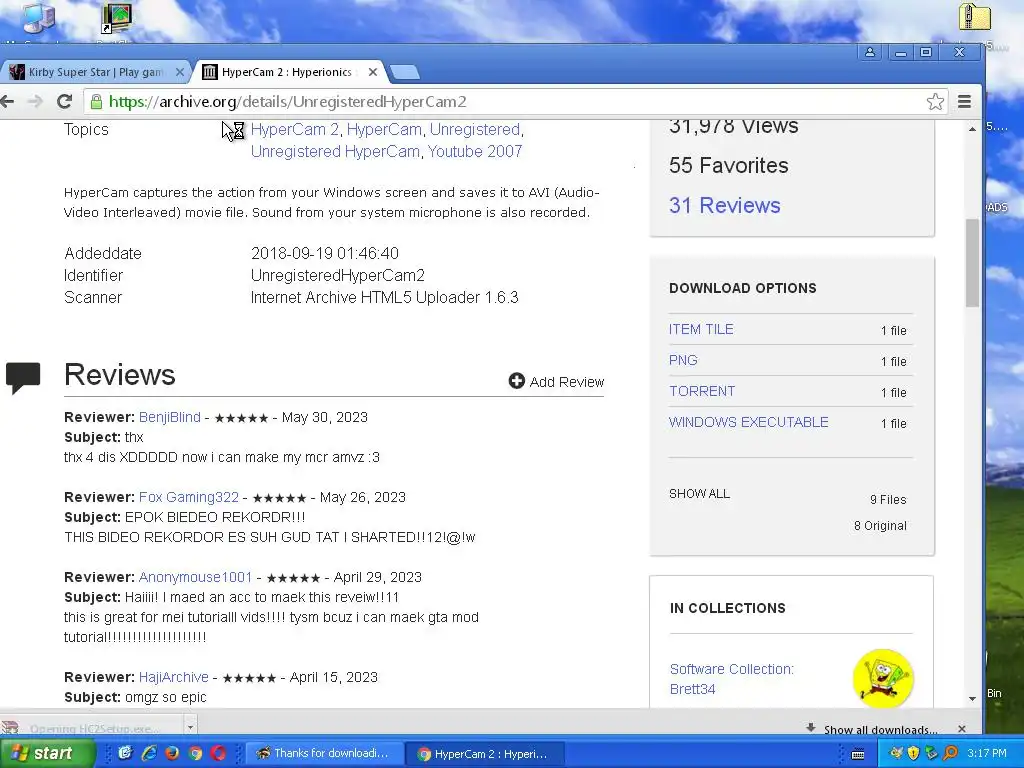Viewport: 1024px width, 768px height.
Task: Launch Opera from quick launch
Action: click(x=219, y=753)
